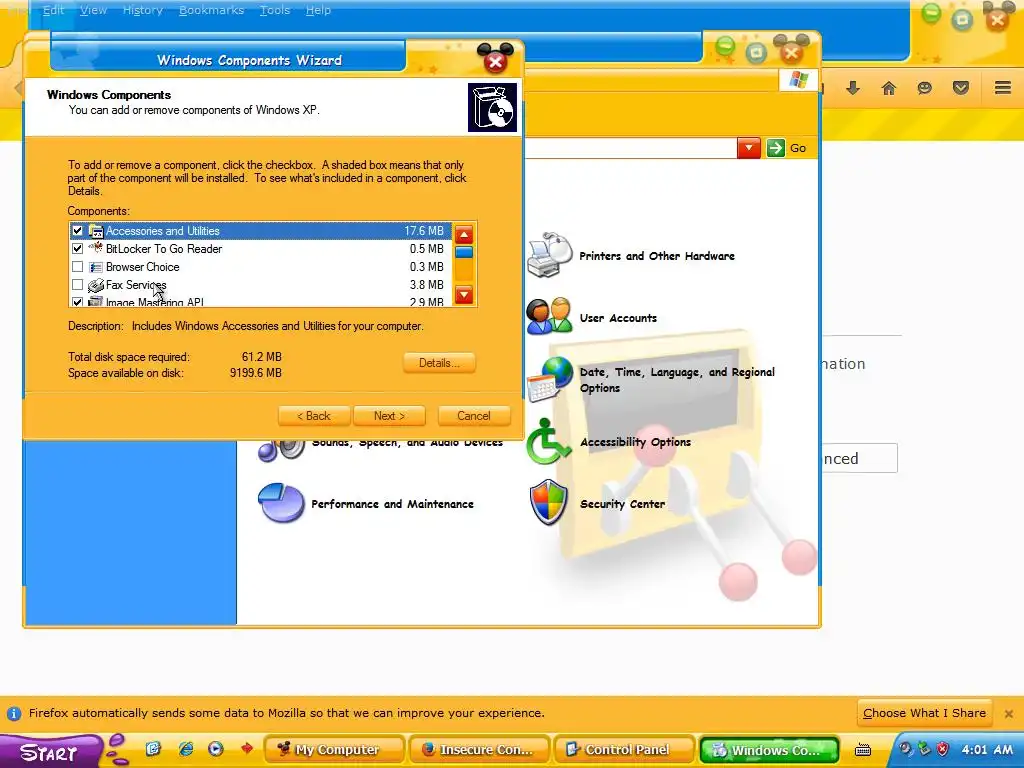Viewport: 1024px width, 768px height.
Task: Open the red address bar dropdown arrow
Action: [x=749, y=148]
